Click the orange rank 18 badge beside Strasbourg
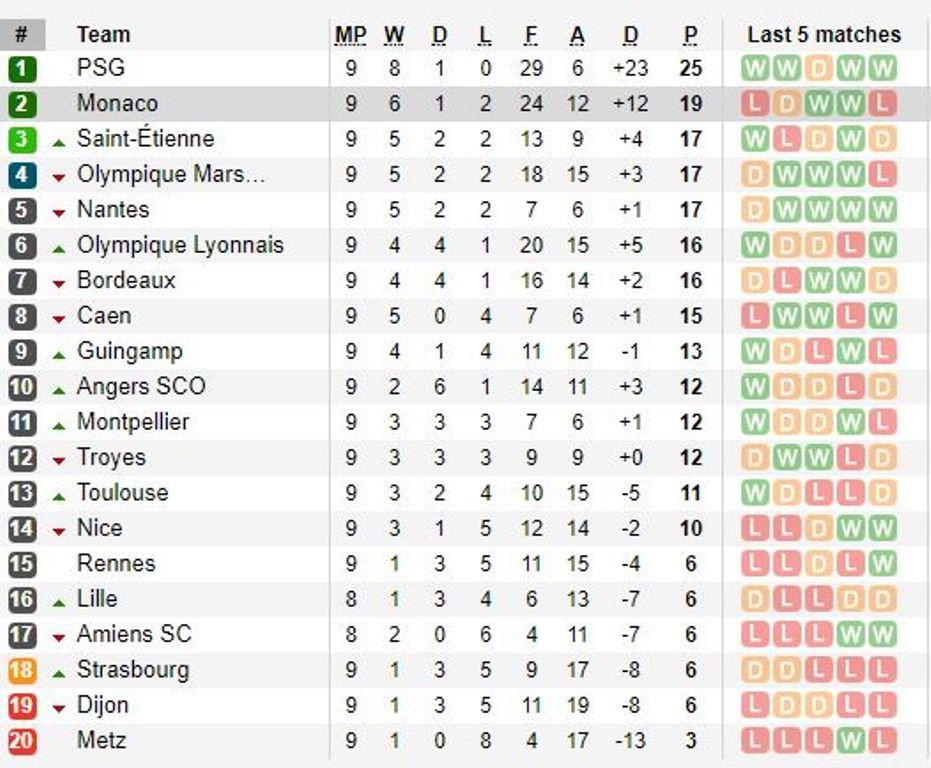 pyautogui.click(x=22, y=670)
